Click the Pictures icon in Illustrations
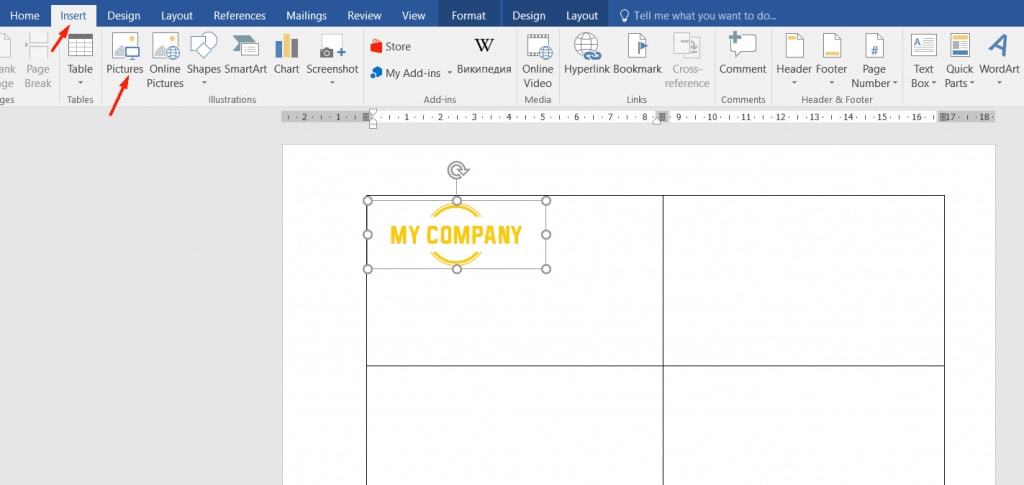Image resolution: width=1024 pixels, height=485 pixels. 125,47
